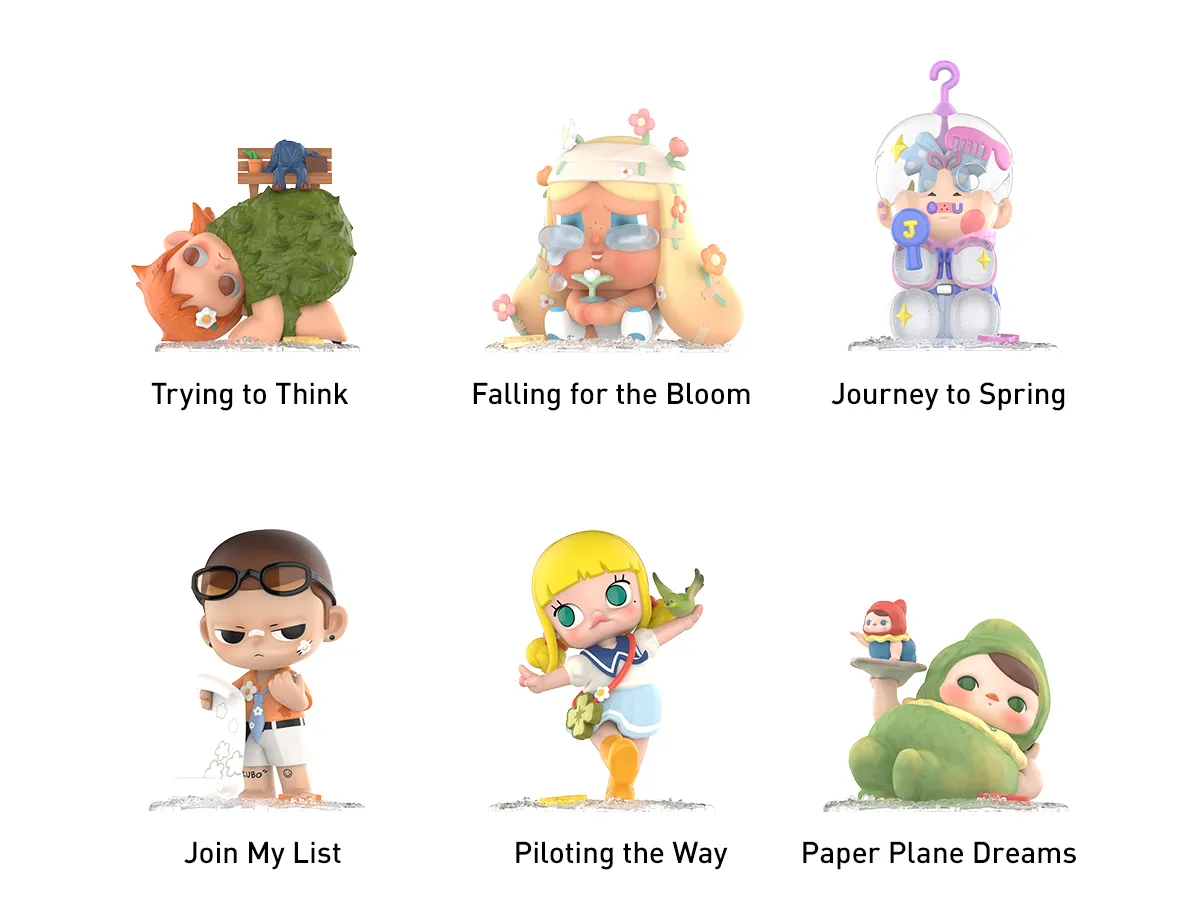This screenshot has width=1200, height=908.
Task: Click the 'Join My List' caption
Action: [263, 854]
